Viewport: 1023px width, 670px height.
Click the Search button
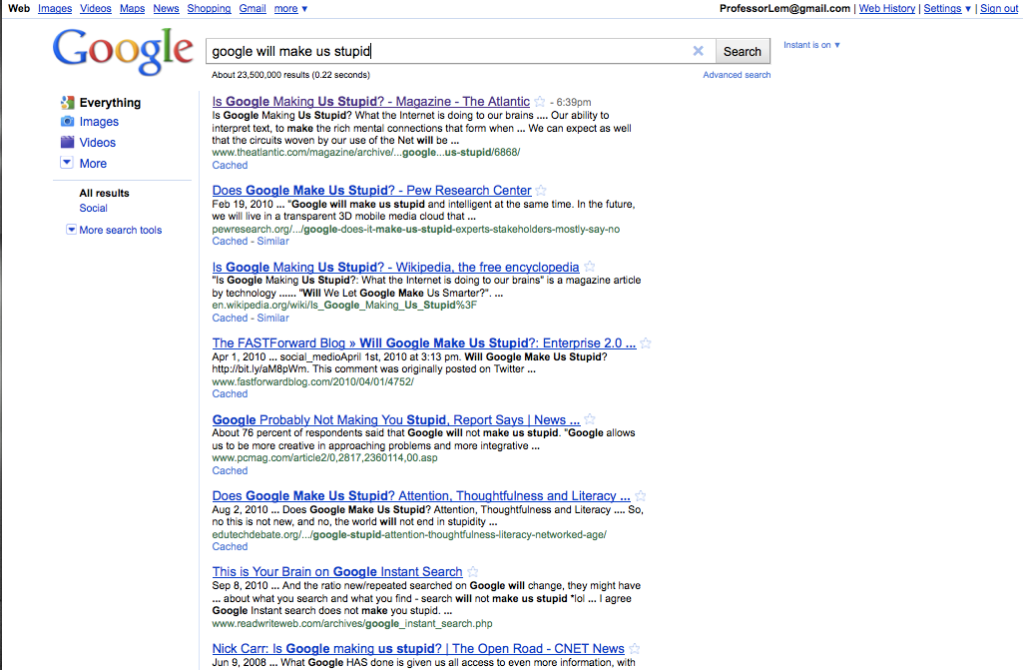click(742, 50)
